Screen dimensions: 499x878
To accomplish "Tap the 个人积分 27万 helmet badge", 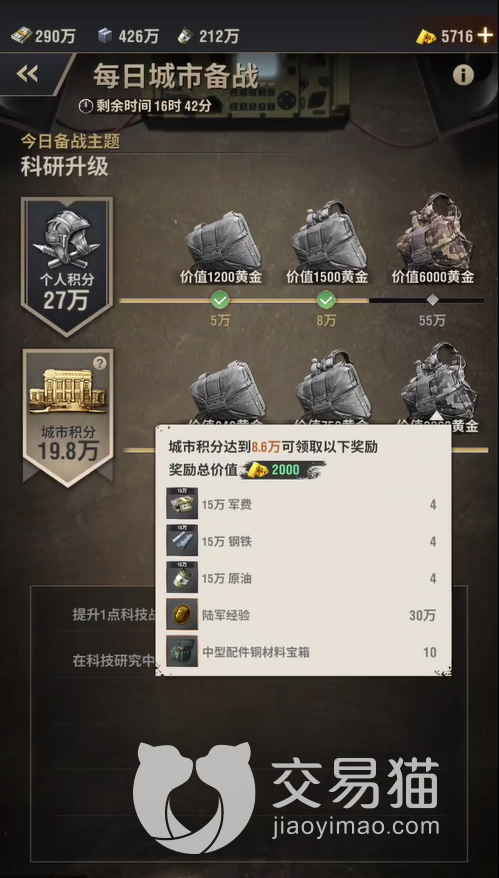I will click(x=67, y=266).
